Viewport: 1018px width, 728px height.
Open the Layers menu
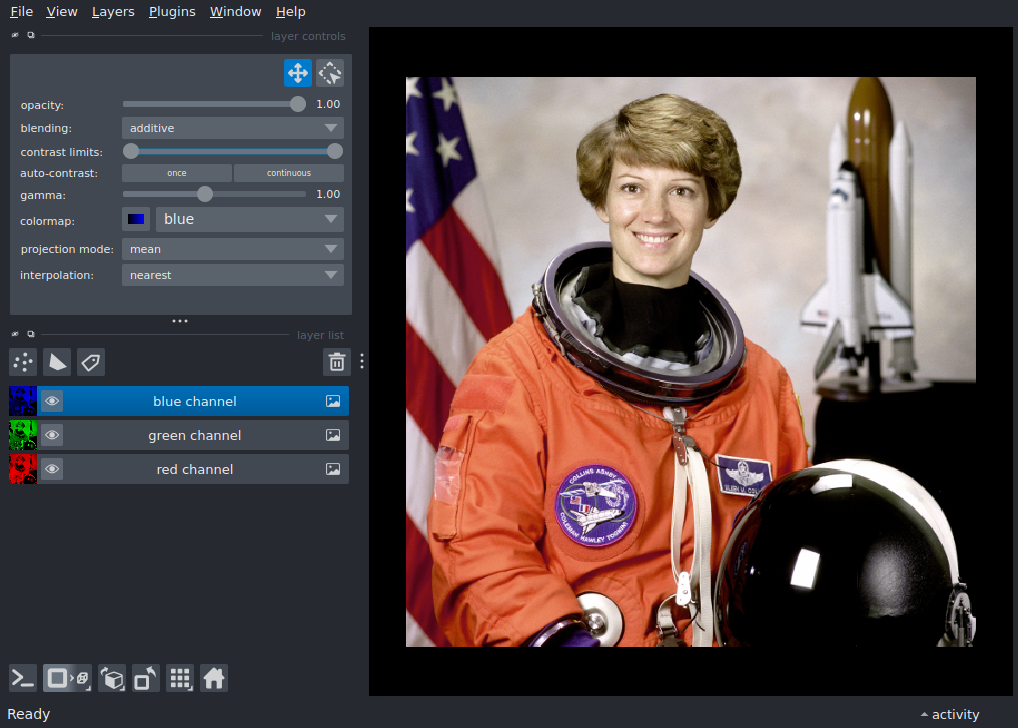(x=113, y=12)
